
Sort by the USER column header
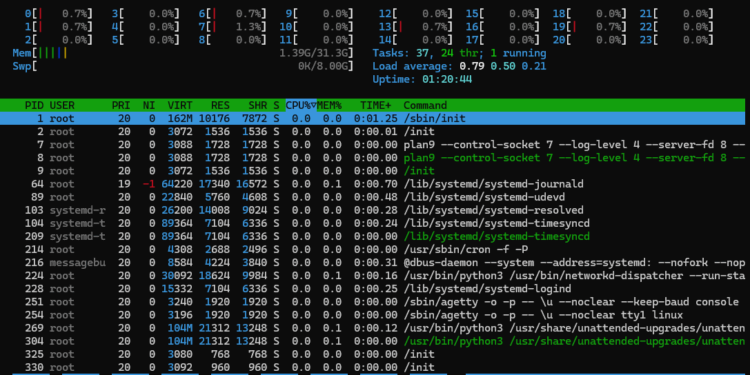tap(62, 105)
